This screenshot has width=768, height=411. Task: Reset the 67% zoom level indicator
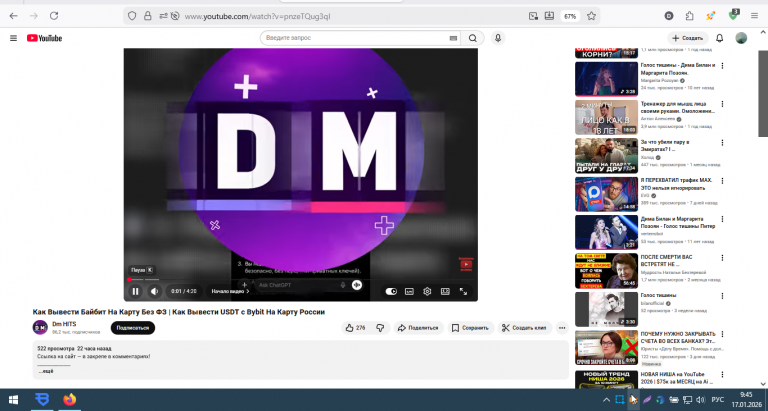[x=570, y=16]
